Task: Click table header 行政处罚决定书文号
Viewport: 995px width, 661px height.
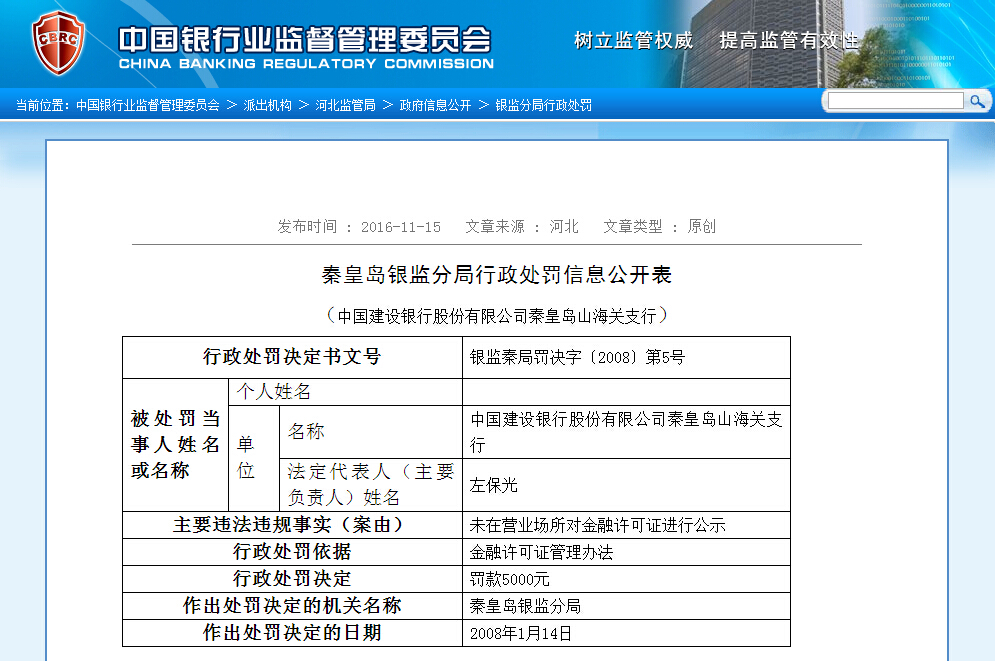Action: point(292,357)
